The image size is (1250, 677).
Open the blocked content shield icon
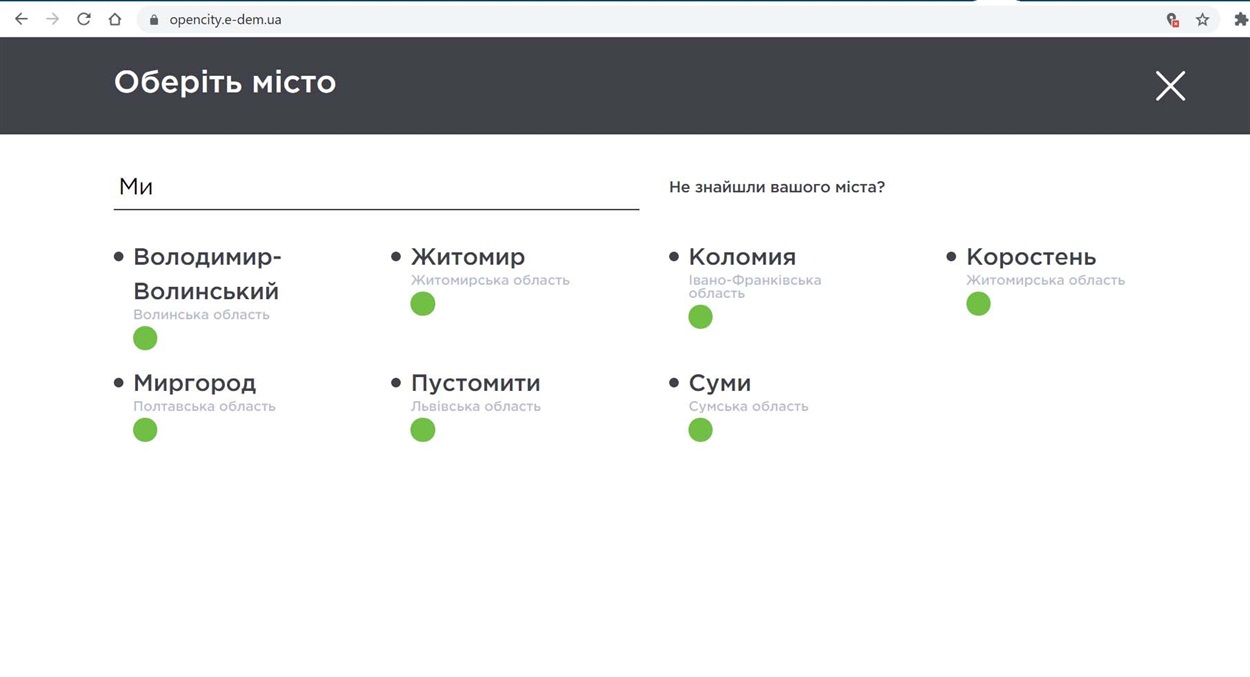pyautogui.click(x=1172, y=19)
